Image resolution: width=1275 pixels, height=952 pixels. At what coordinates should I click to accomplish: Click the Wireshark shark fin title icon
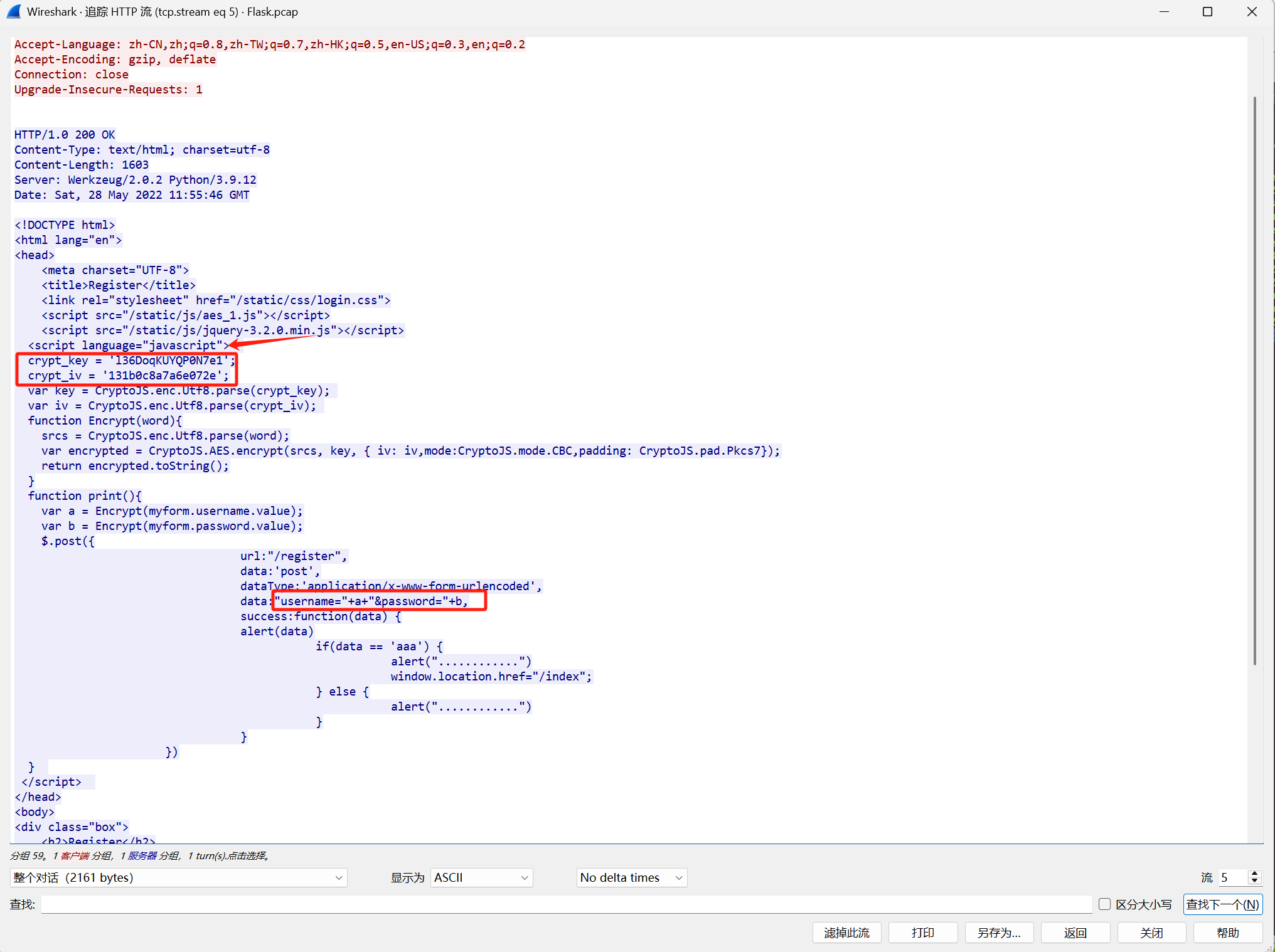click(x=14, y=11)
